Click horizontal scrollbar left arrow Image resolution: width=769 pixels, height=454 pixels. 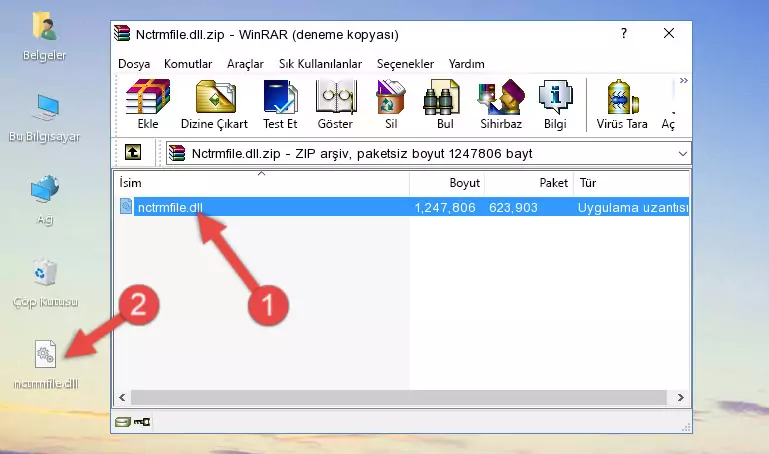tap(122, 398)
